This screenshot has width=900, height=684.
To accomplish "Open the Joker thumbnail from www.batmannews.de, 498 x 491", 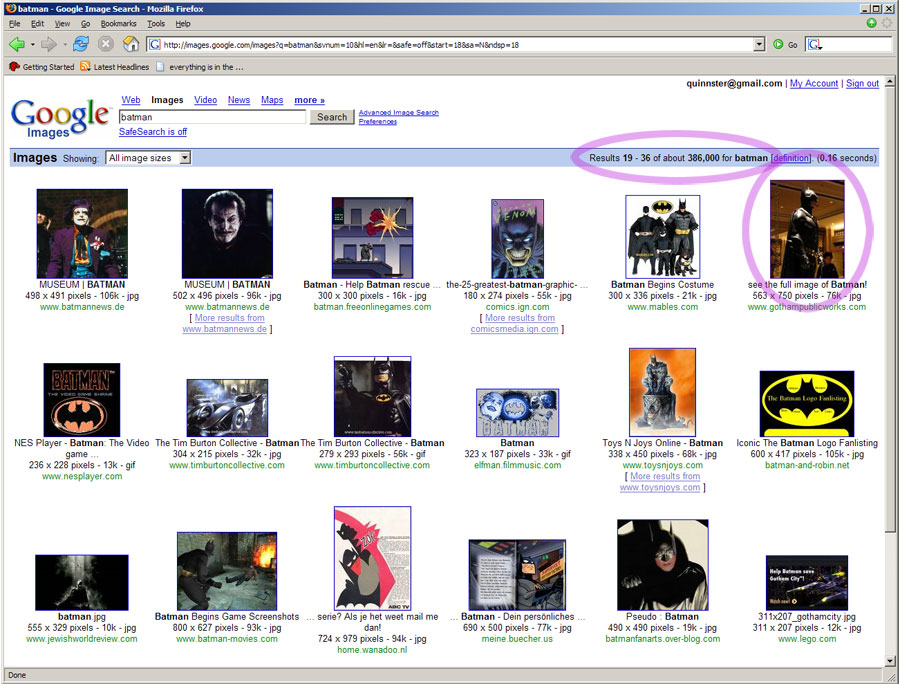I will (x=82, y=234).
